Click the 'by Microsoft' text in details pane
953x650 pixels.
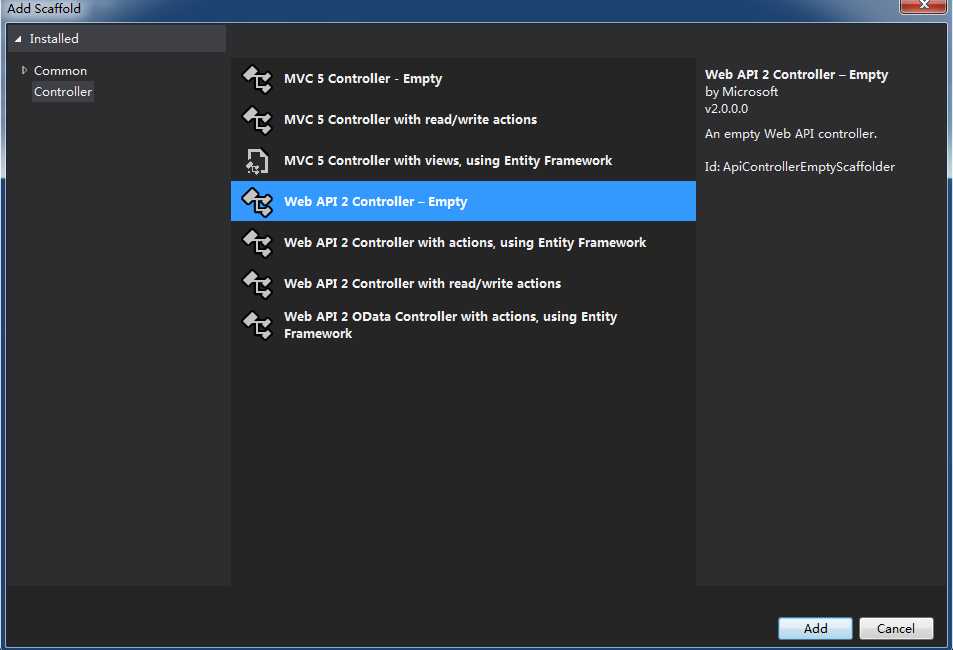pos(741,92)
